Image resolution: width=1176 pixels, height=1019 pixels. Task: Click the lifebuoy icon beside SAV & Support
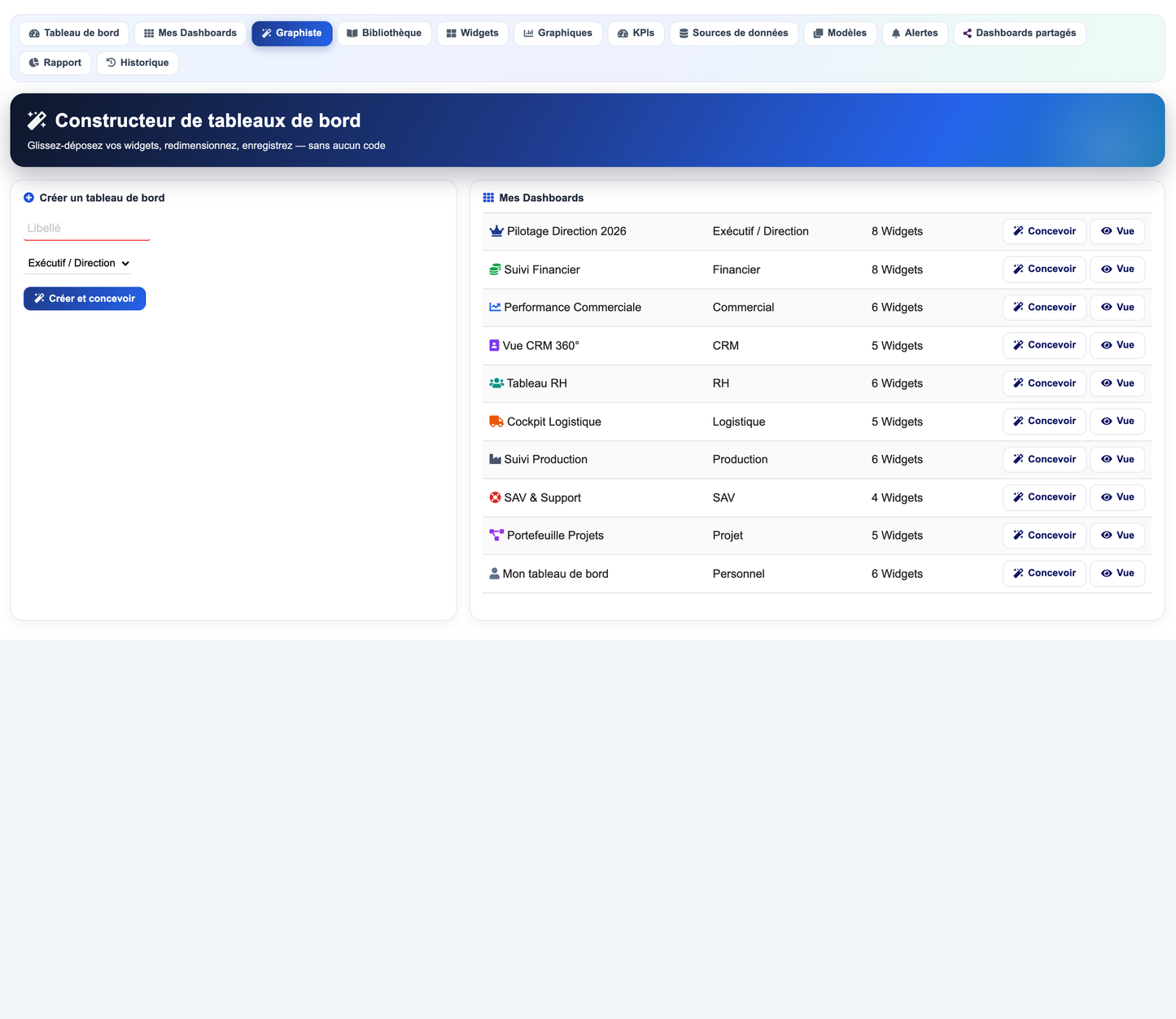point(495,497)
